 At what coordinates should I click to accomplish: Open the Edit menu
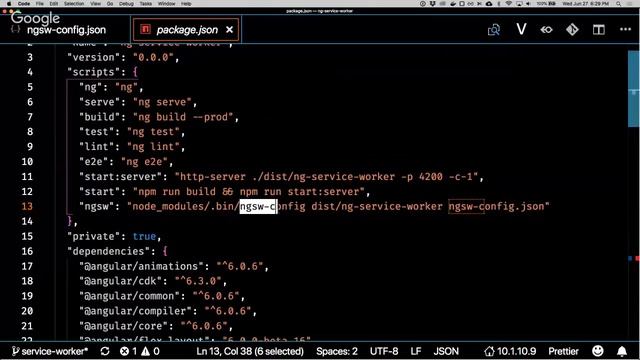tap(53, 4)
